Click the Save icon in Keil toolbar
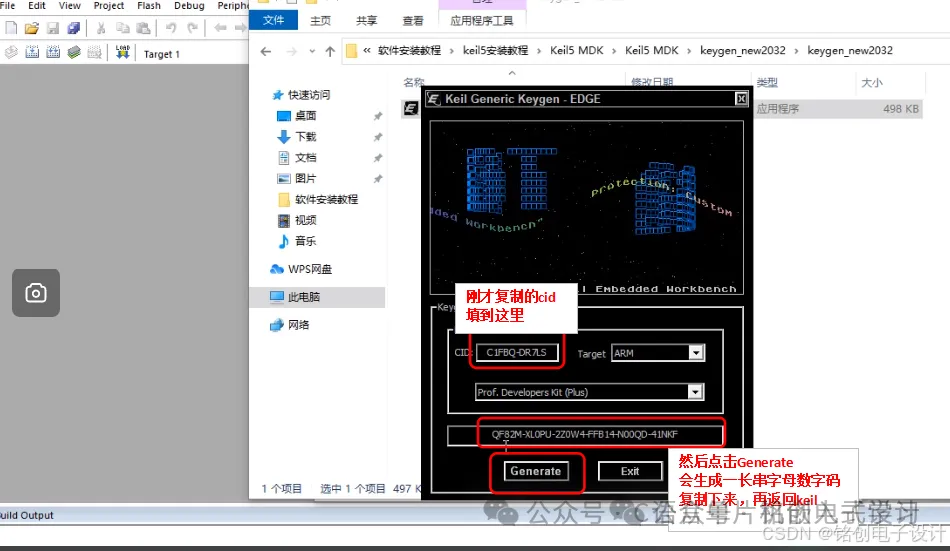This screenshot has height=551, width=950. 53,28
